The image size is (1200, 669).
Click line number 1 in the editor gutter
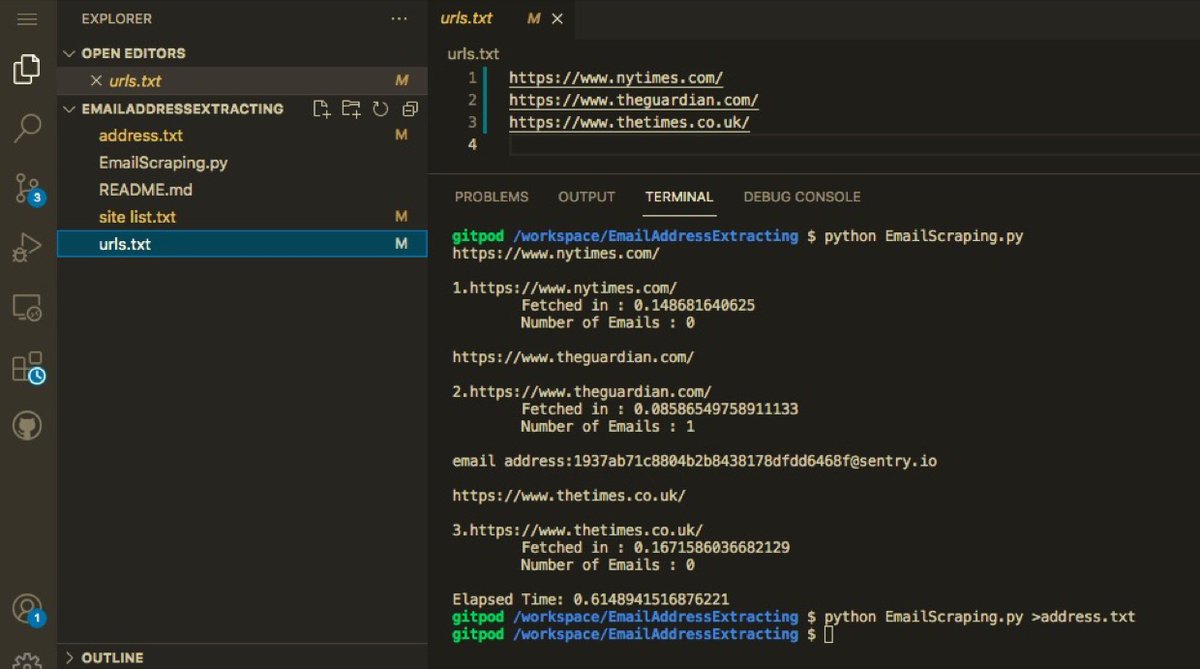[x=472, y=77]
